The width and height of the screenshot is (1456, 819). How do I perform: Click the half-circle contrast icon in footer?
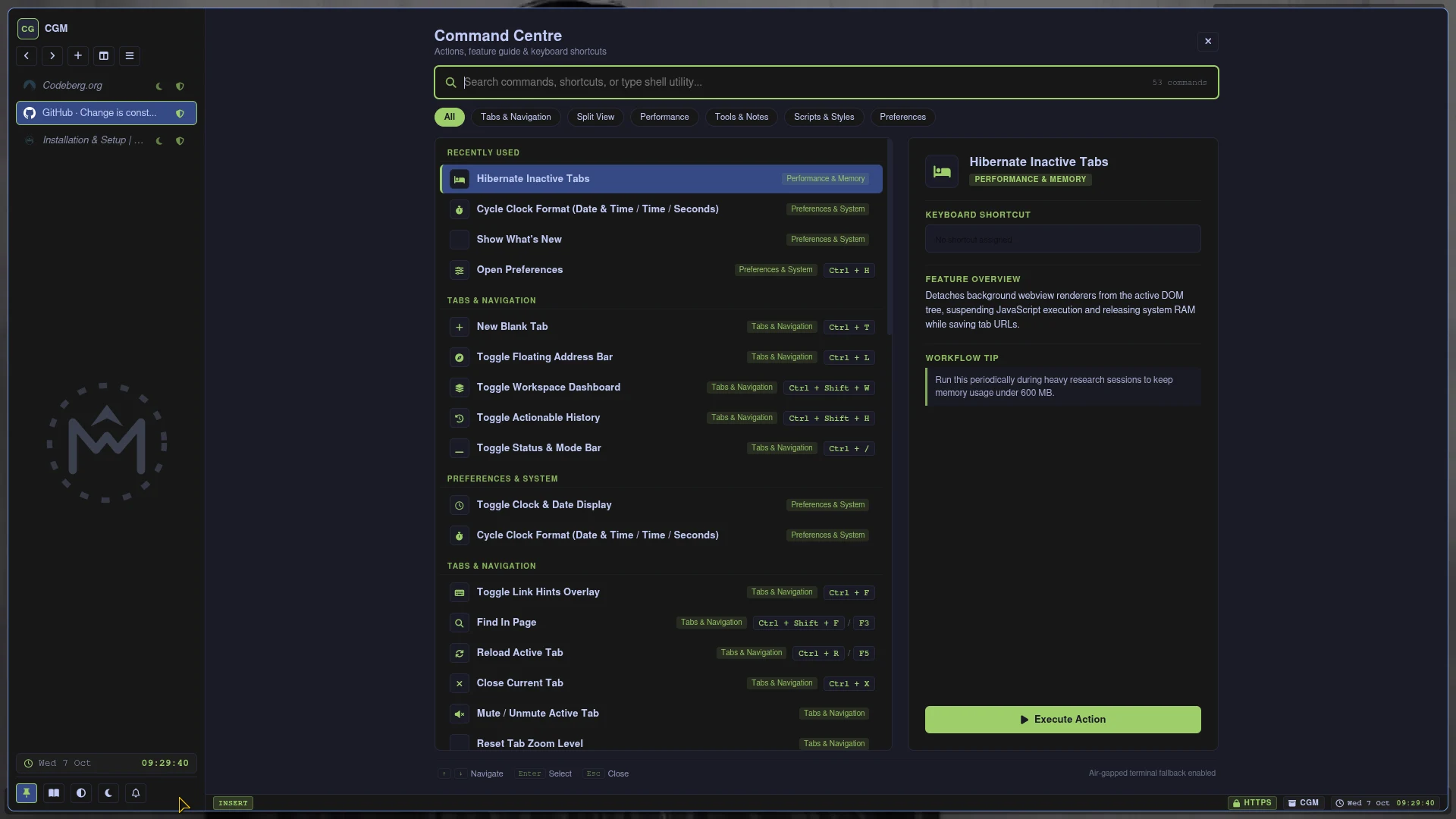(x=81, y=793)
